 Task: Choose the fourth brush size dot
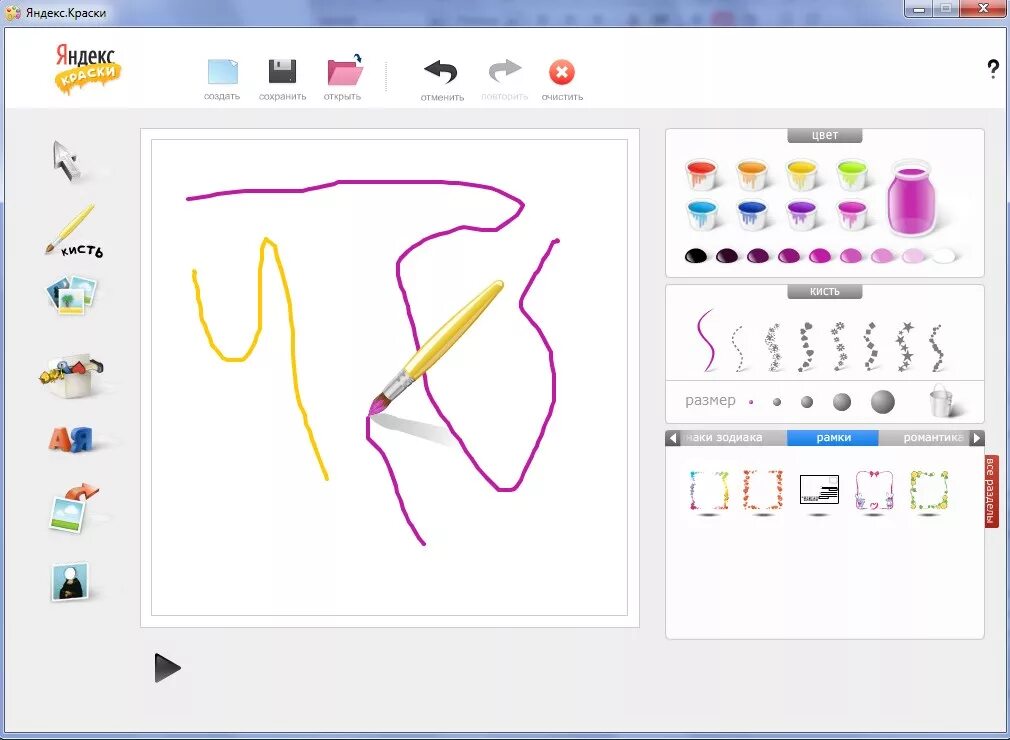tap(842, 402)
